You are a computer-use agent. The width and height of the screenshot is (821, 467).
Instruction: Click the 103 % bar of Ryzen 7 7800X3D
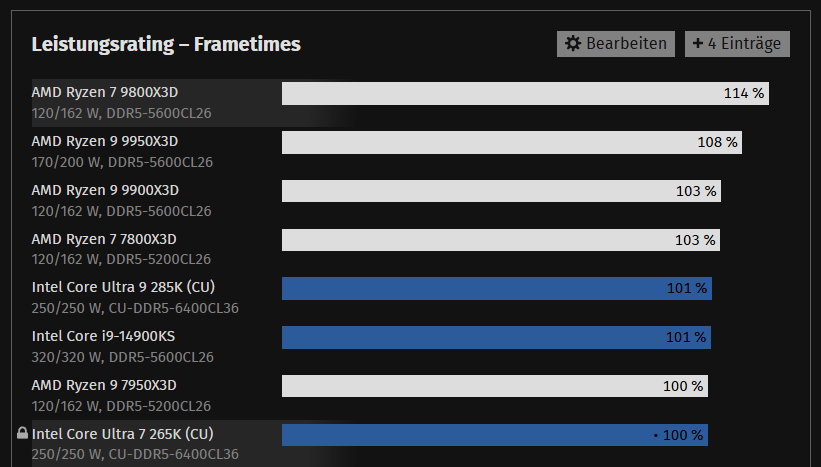(500, 240)
